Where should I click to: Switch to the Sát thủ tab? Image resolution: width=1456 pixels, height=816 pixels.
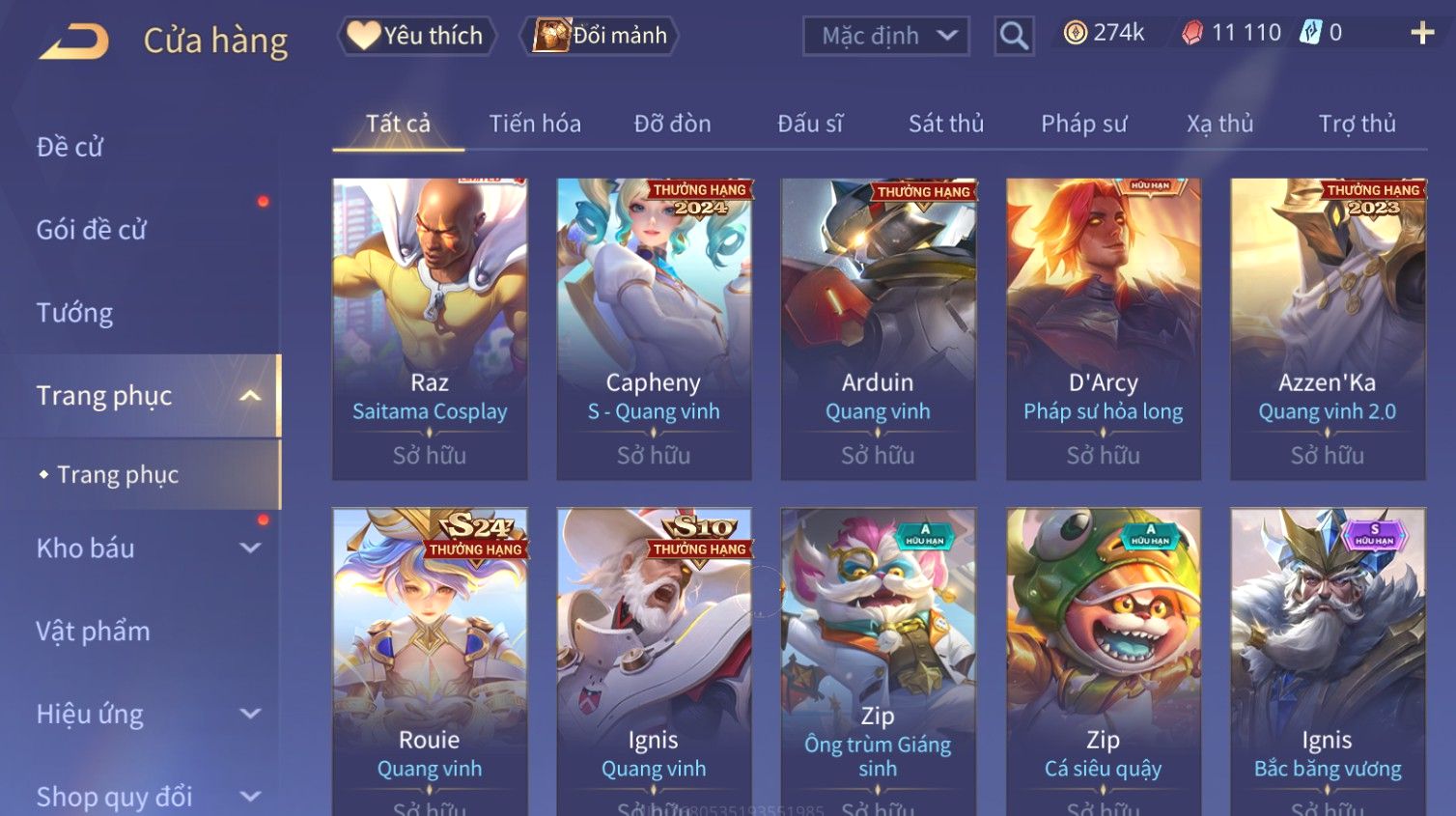click(x=946, y=124)
